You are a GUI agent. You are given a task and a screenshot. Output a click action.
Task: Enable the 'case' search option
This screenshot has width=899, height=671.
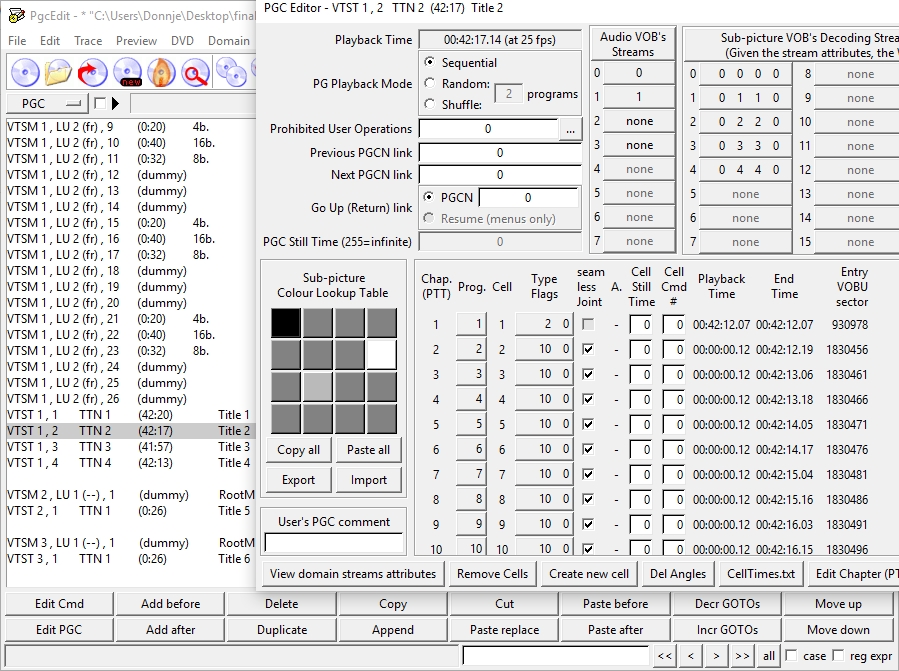[x=791, y=655]
